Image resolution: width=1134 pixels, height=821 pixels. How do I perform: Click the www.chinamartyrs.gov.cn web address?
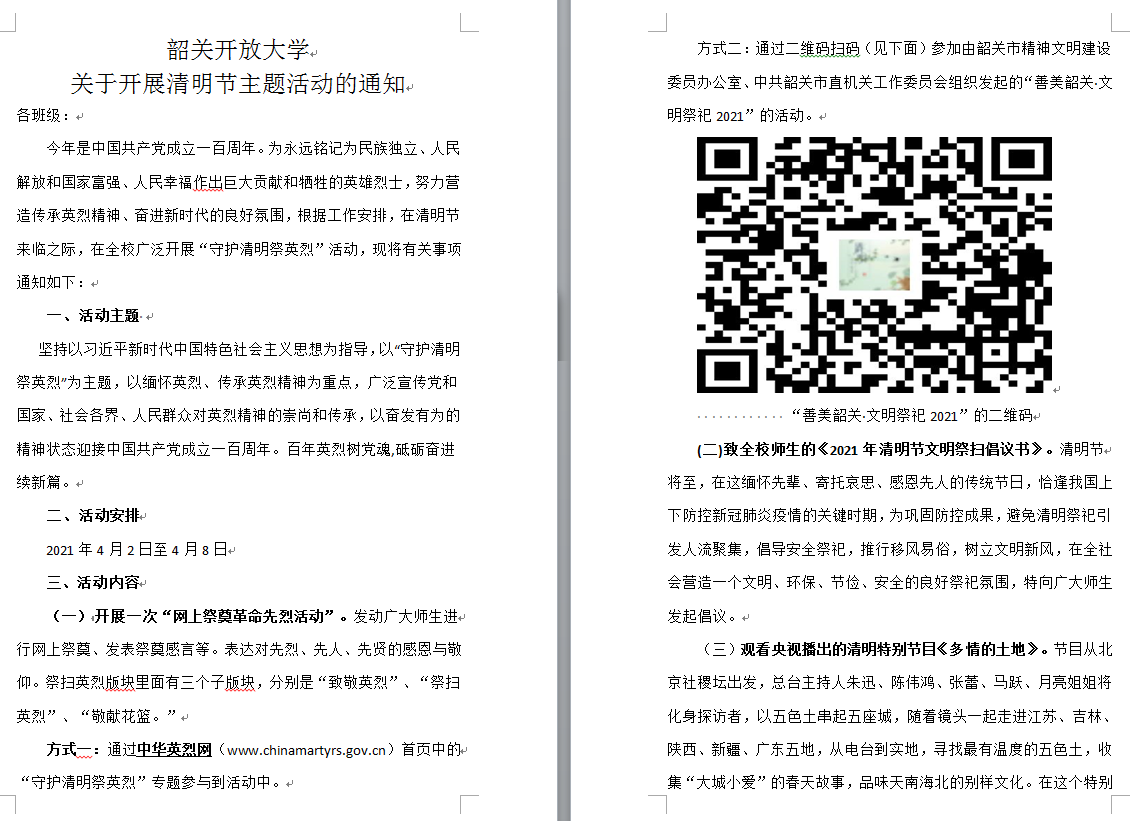point(308,749)
